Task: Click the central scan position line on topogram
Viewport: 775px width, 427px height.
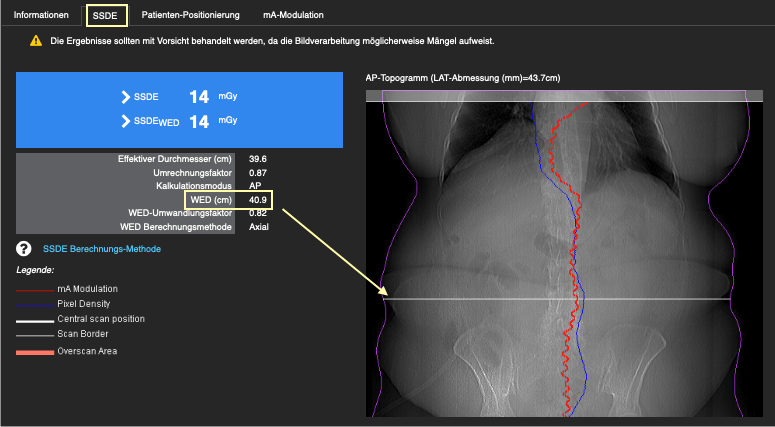Action: (x=557, y=299)
